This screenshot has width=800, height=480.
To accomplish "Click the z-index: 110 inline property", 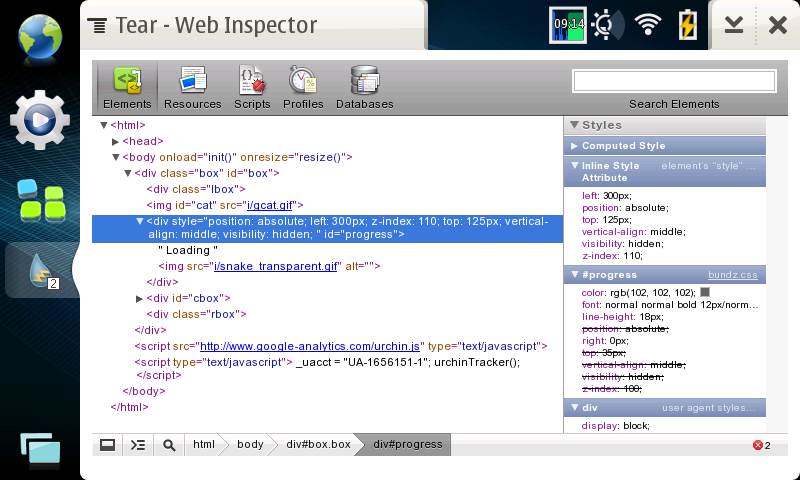I will tap(612, 256).
